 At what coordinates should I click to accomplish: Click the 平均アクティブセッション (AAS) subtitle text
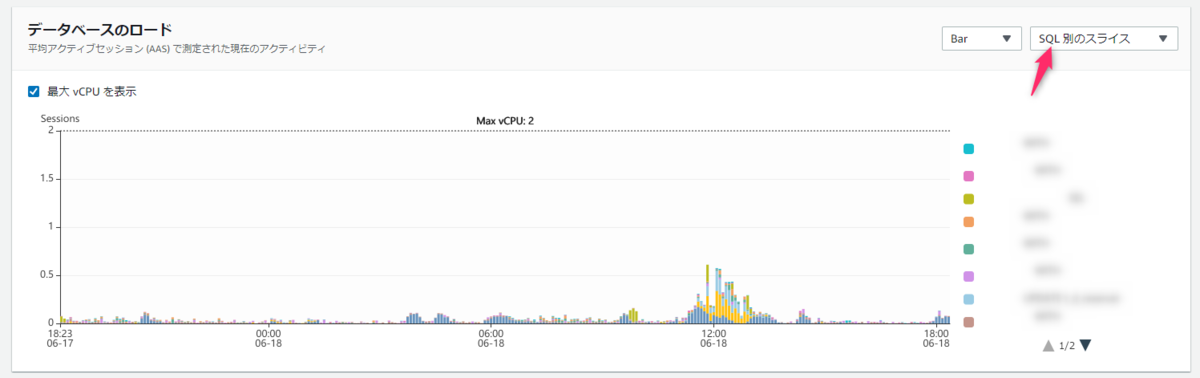click(177, 48)
